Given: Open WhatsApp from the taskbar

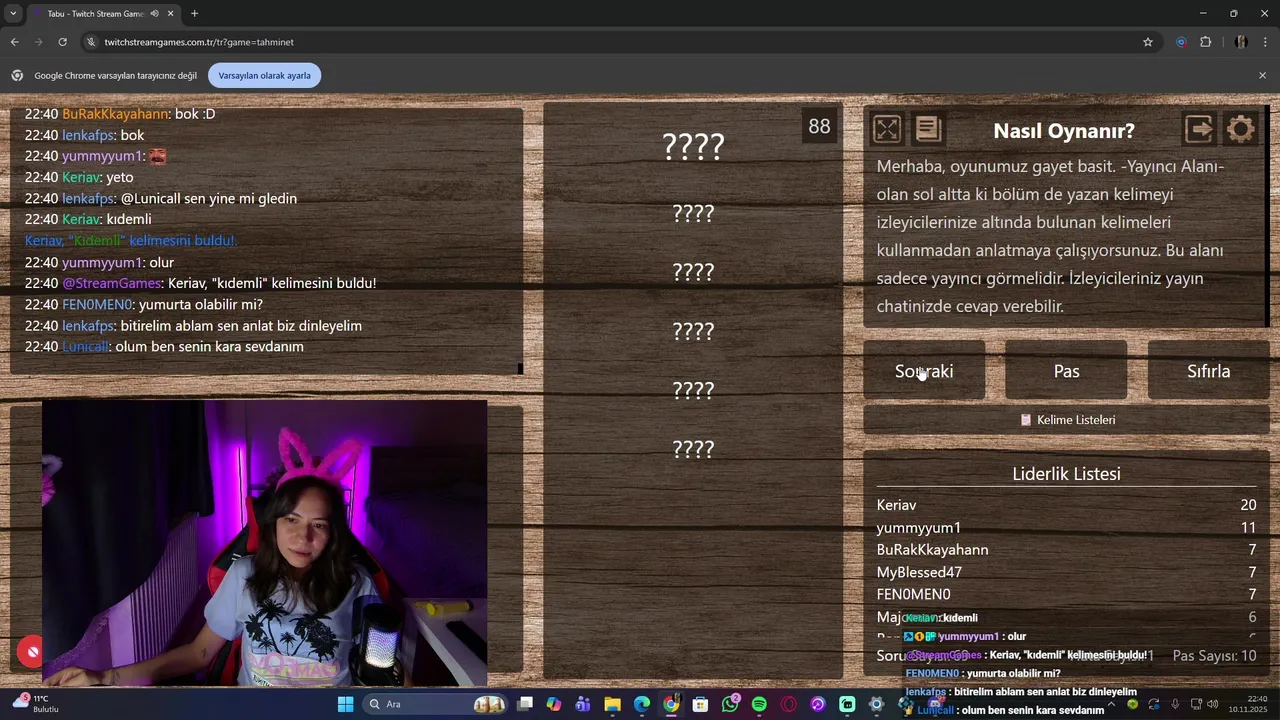Looking at the screenshot, I should tap(730, 704).
